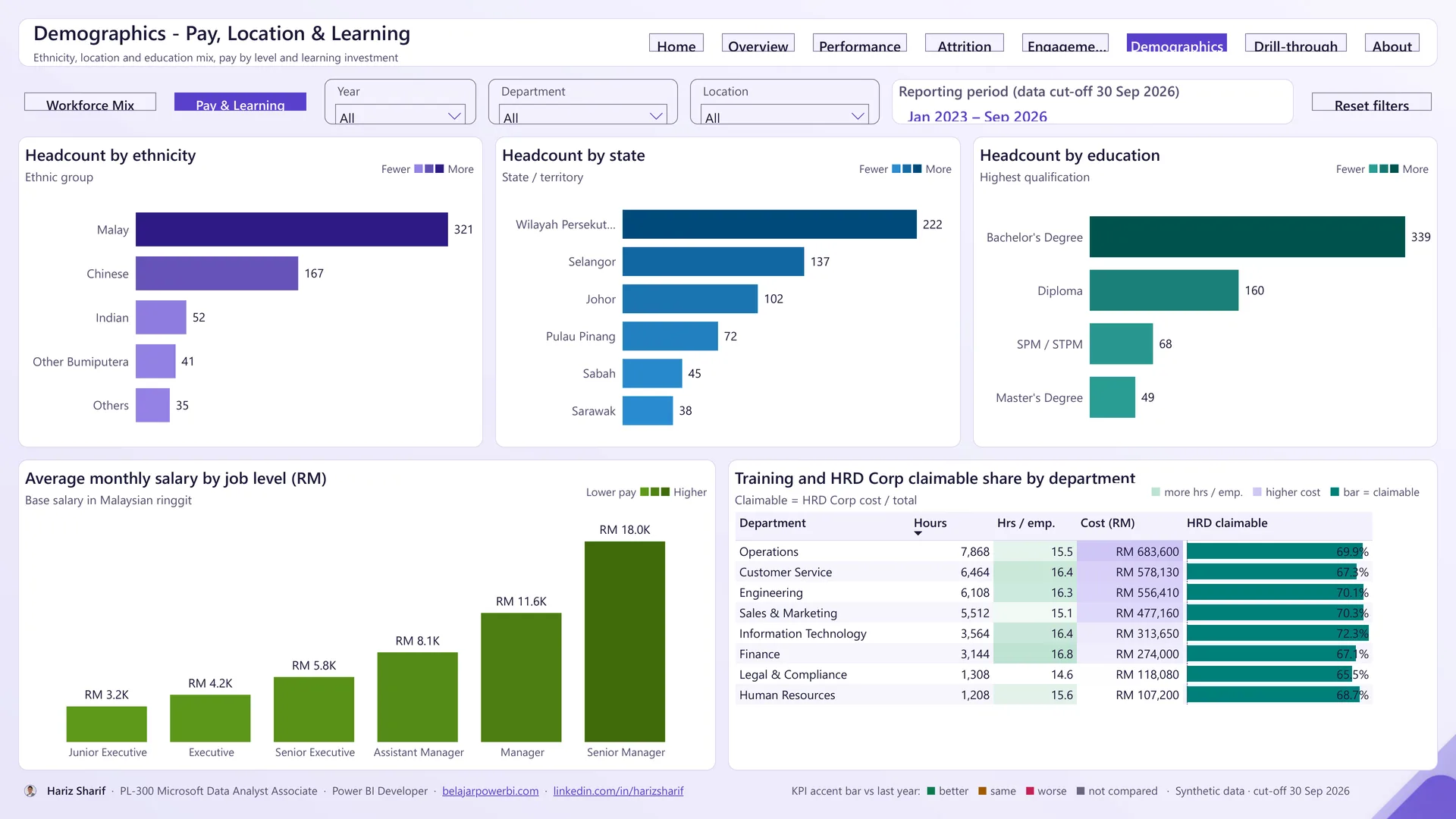Image resolution: width=1456 pixels, height=819 pixels.
Task: Click the Operations HRD claimable bar
Action: pos(1276,552)
